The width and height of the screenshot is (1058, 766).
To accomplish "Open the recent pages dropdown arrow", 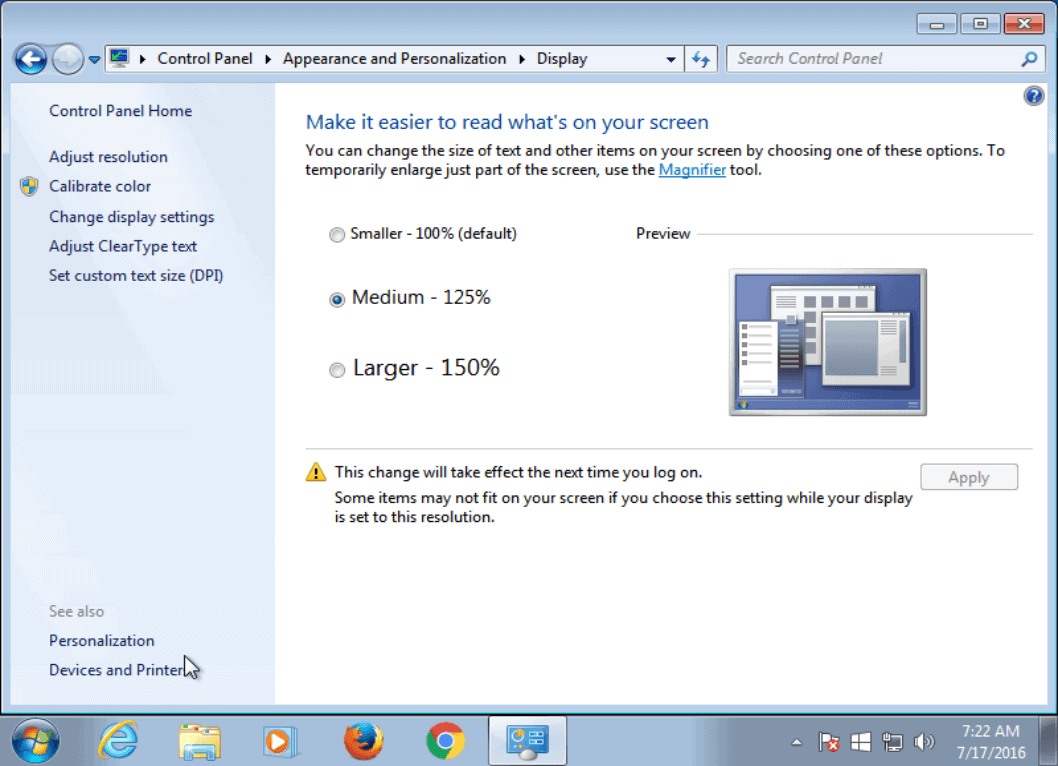I will [94, 60].
